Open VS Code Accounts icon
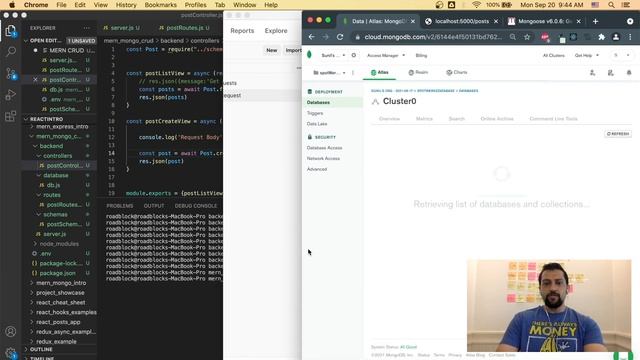 tap(11, 331)
